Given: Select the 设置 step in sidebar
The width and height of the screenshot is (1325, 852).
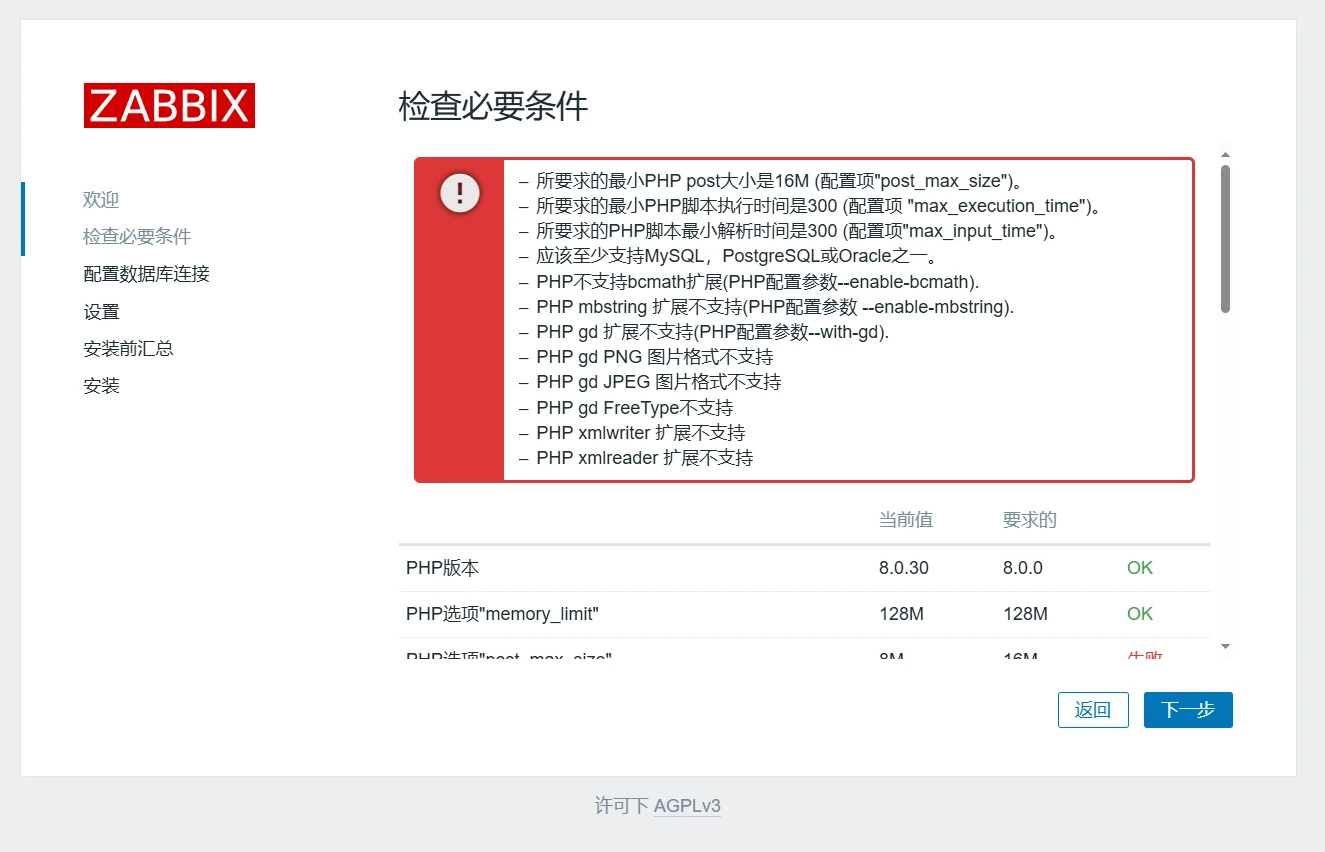Looking at the screenshot, I should (101, 312).
